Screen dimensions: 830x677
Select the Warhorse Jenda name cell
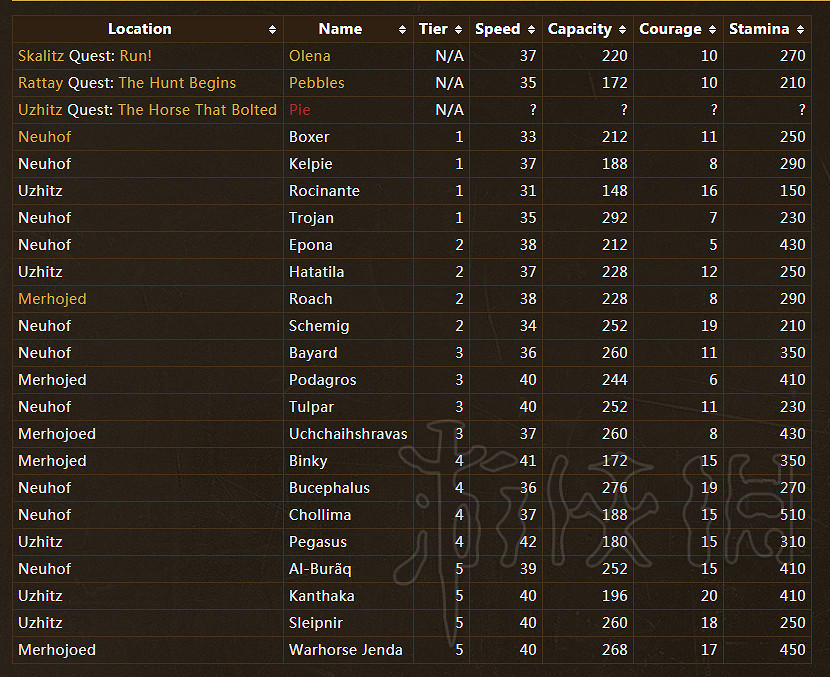[346, 650]
